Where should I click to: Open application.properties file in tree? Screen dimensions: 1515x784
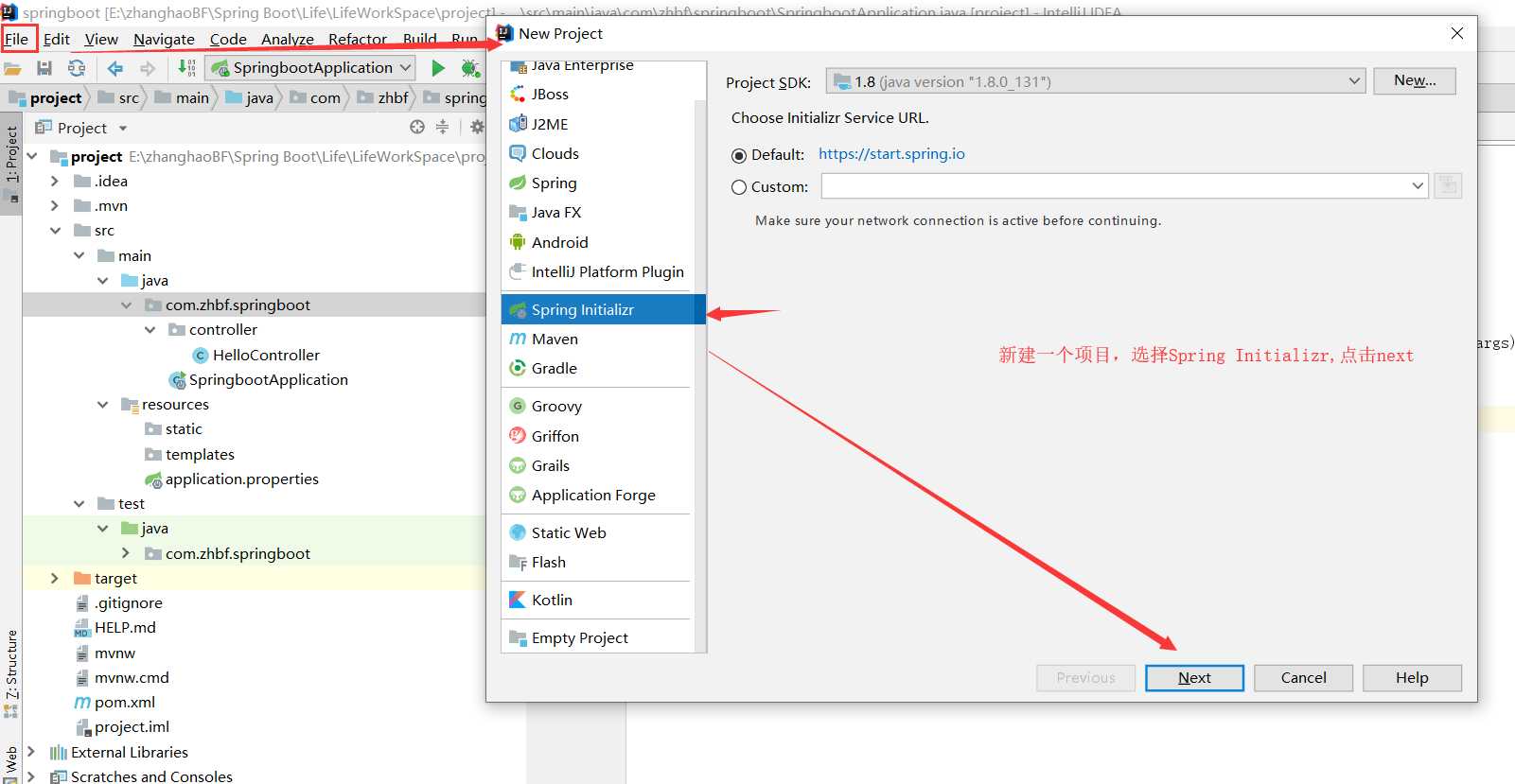232,479
